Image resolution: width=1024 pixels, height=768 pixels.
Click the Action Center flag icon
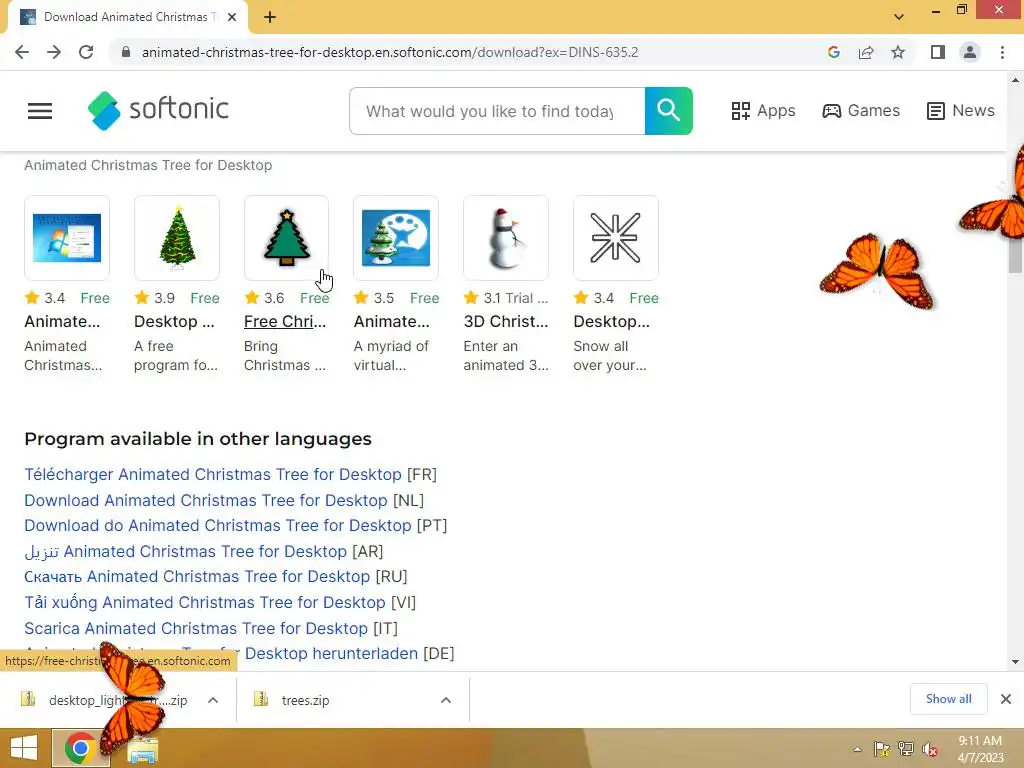click(882, 749)
